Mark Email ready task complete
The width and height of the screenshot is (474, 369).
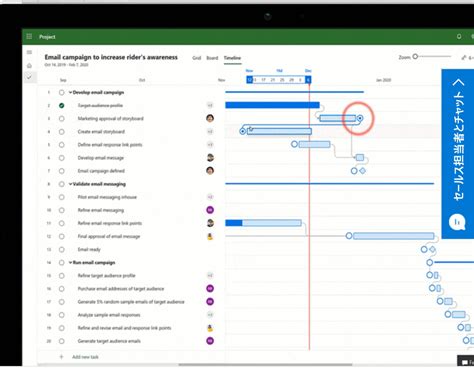click(61, 250)
